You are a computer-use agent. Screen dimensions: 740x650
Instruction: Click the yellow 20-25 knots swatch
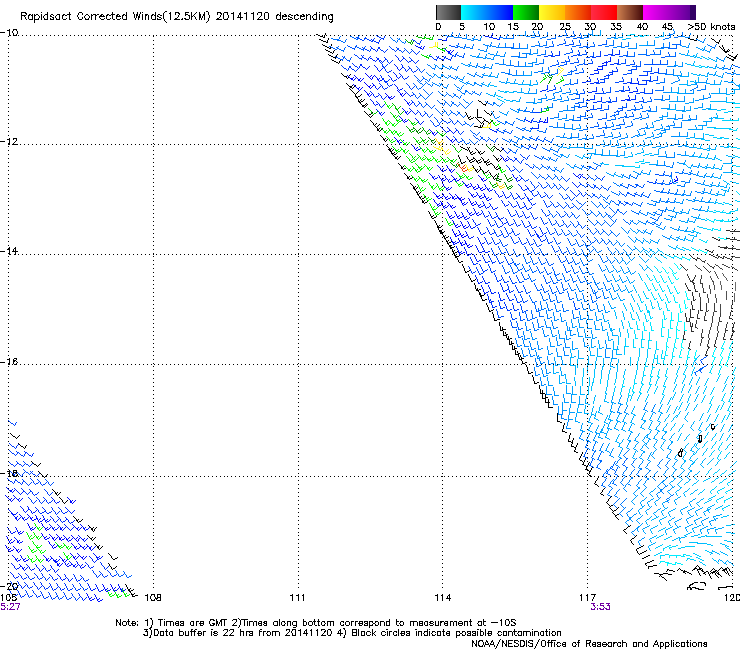coord(552,12)
